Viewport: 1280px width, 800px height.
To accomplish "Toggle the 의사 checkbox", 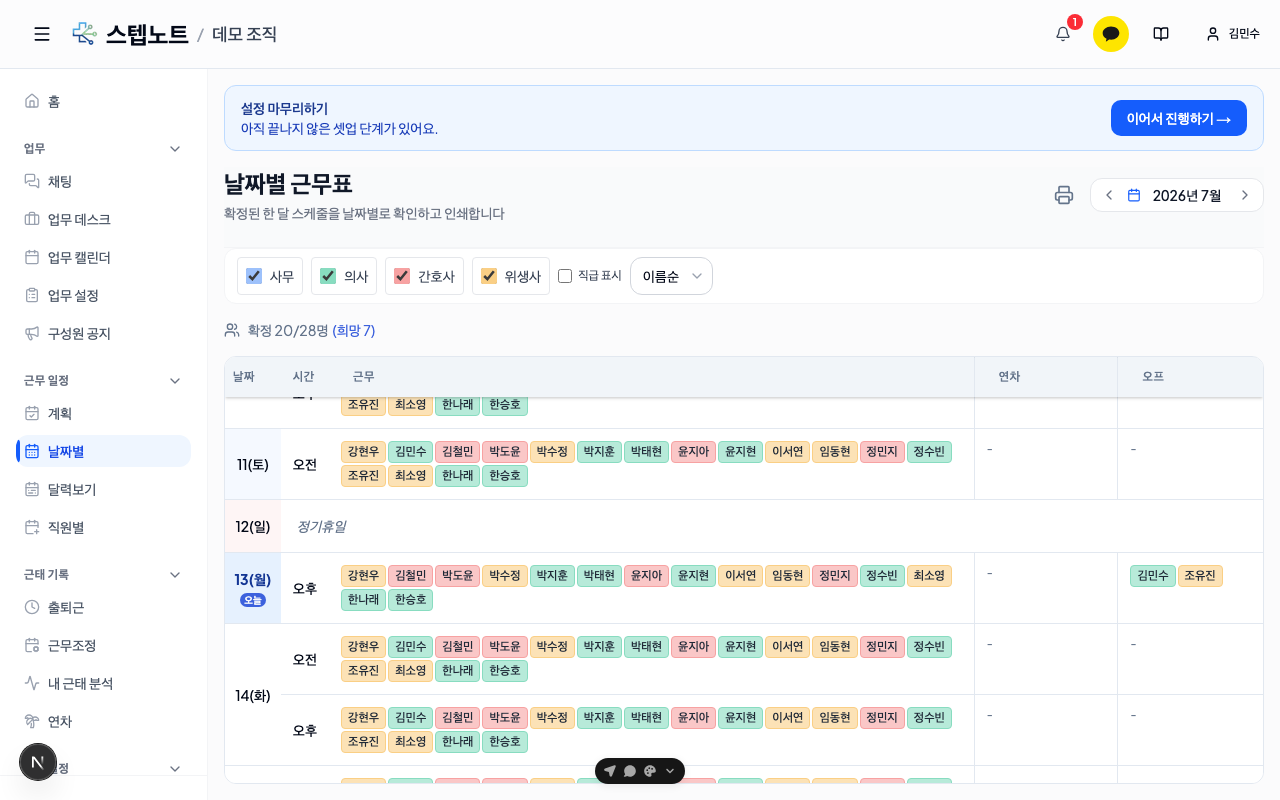I will coord(328,276).
